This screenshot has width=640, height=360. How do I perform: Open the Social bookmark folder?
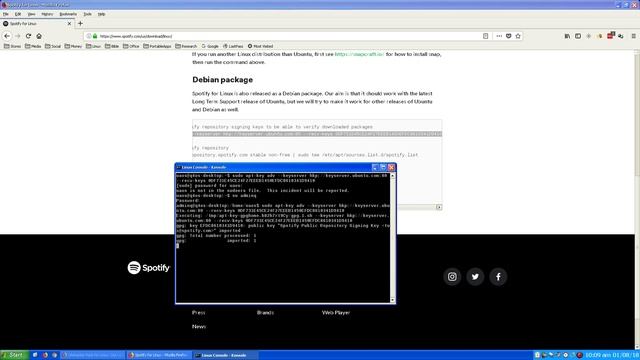pos(53,46)
